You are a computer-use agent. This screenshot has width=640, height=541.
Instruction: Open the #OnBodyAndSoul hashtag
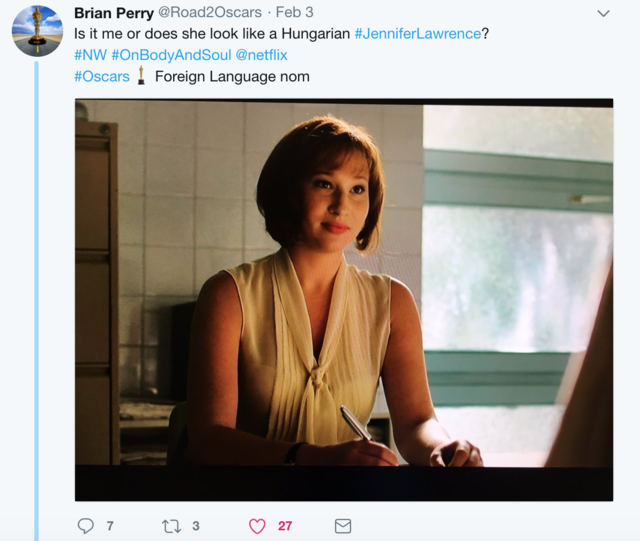pos(171,55)
